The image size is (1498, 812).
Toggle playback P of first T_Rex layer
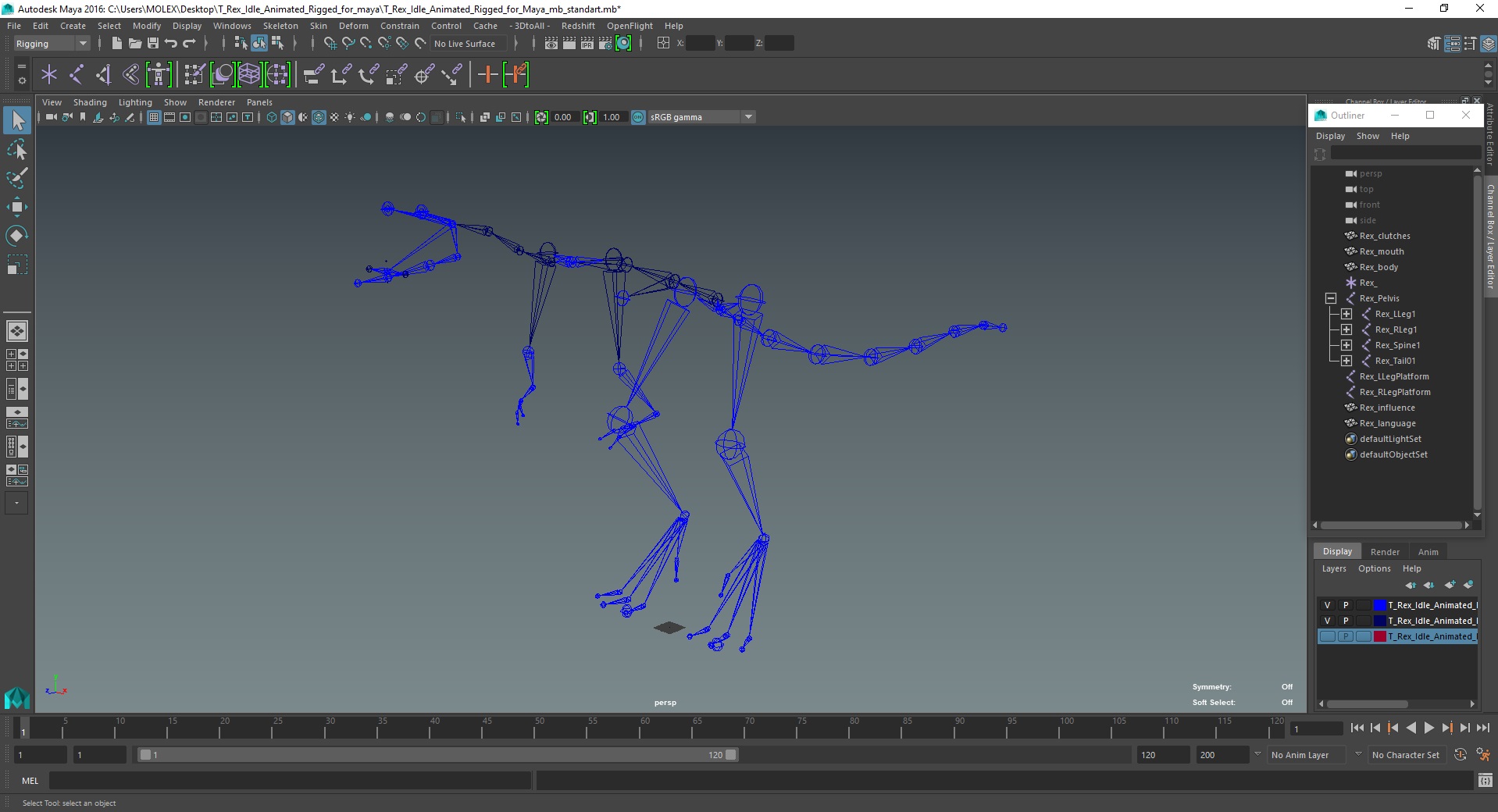click(x=1345, y=605)
